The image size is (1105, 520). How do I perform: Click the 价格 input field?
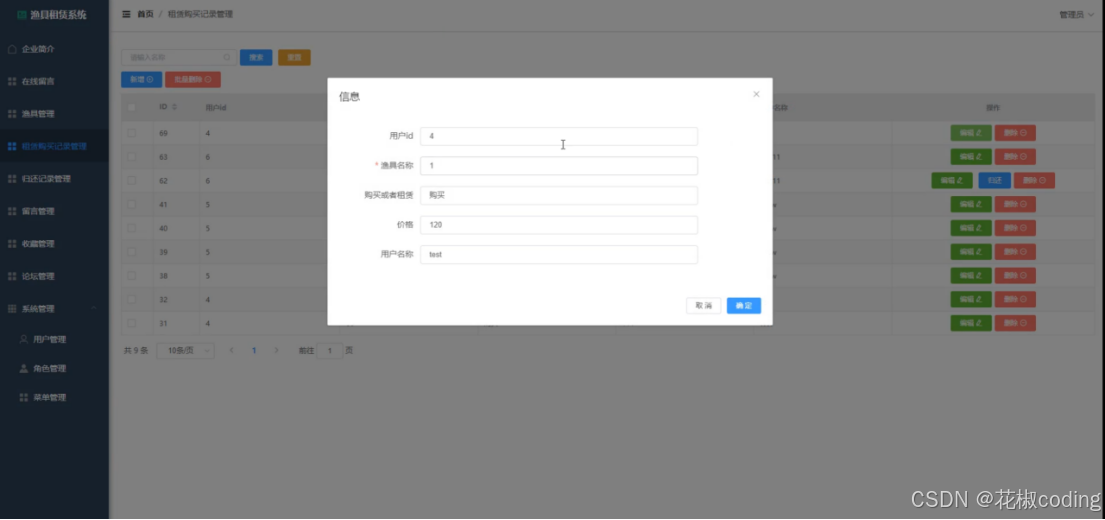[x=559, y=225]
